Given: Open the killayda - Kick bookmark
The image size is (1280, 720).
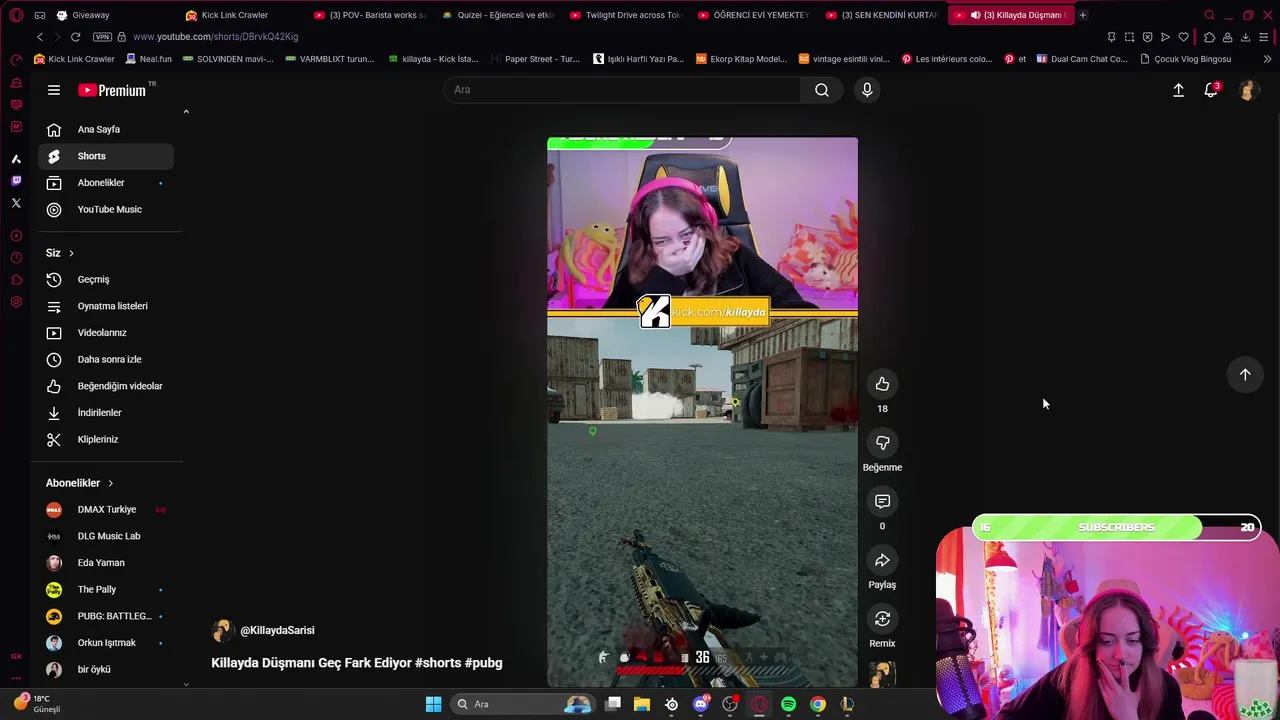Looking at the screenshot, I should (433, 59).
